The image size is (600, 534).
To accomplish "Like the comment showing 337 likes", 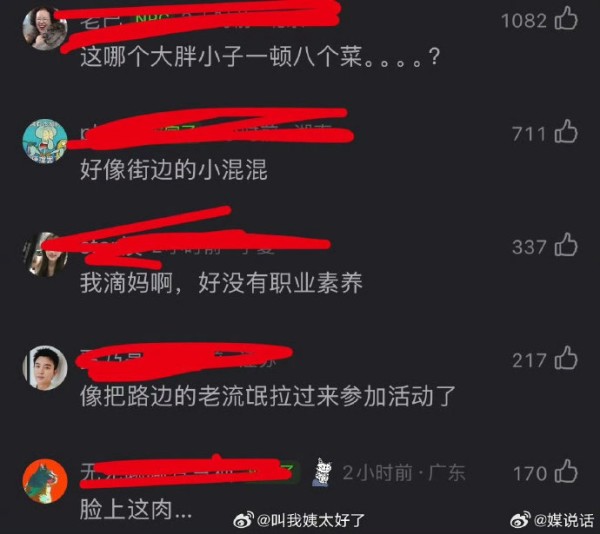I will tap(566, 244).
